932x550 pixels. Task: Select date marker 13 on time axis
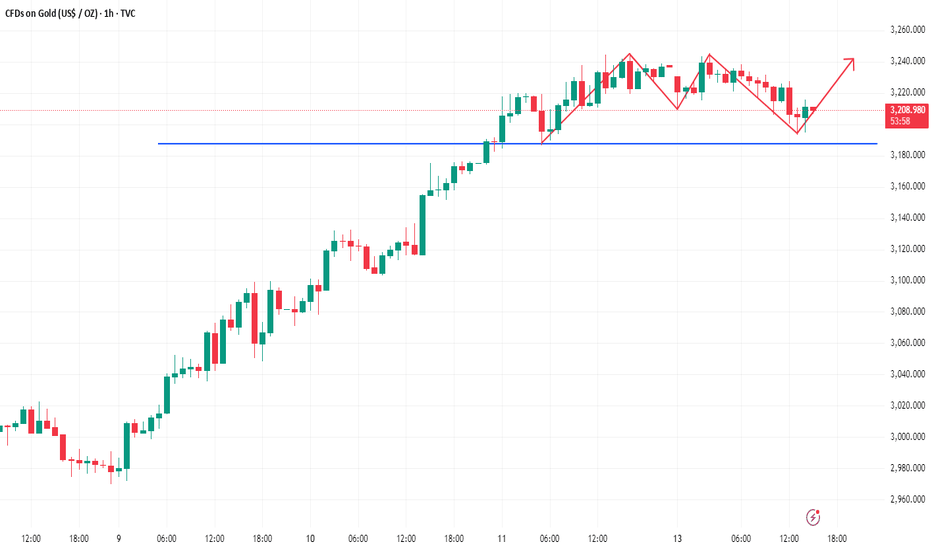coord(678,539)
